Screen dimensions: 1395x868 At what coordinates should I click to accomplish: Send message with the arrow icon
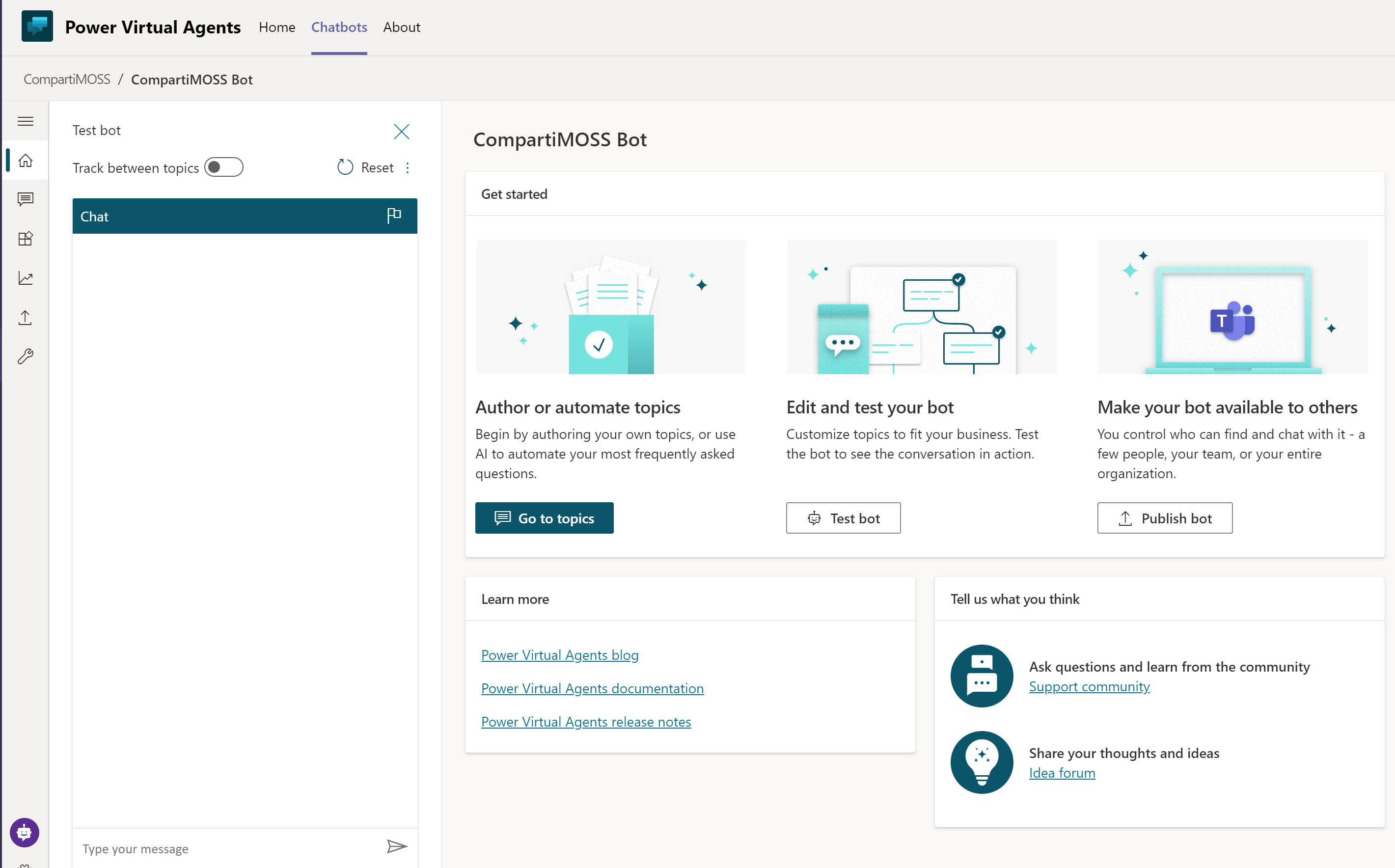[397, 847]
